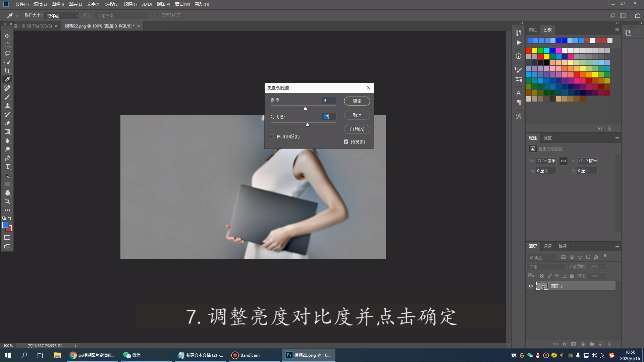Screen dimensions: 644x362
Task: Open layer filter kind dropdown
Action: click(543, 257)
